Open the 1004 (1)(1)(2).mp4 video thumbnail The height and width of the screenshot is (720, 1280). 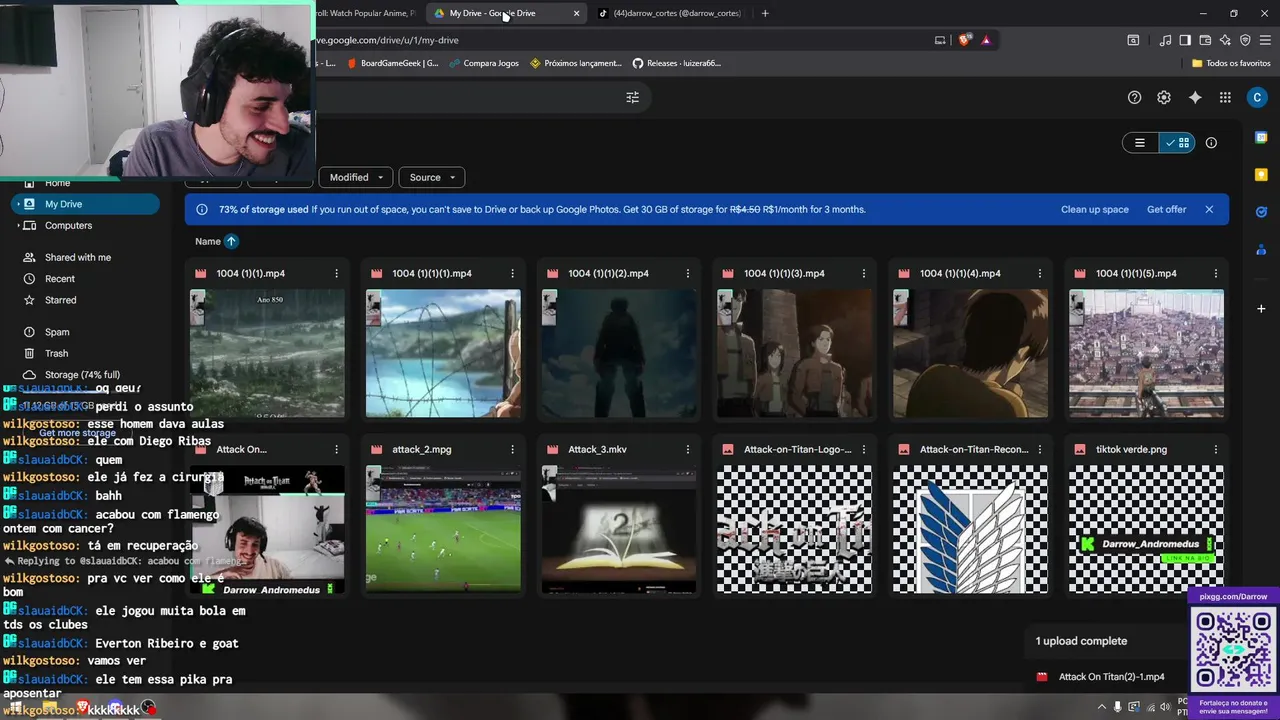619,353
